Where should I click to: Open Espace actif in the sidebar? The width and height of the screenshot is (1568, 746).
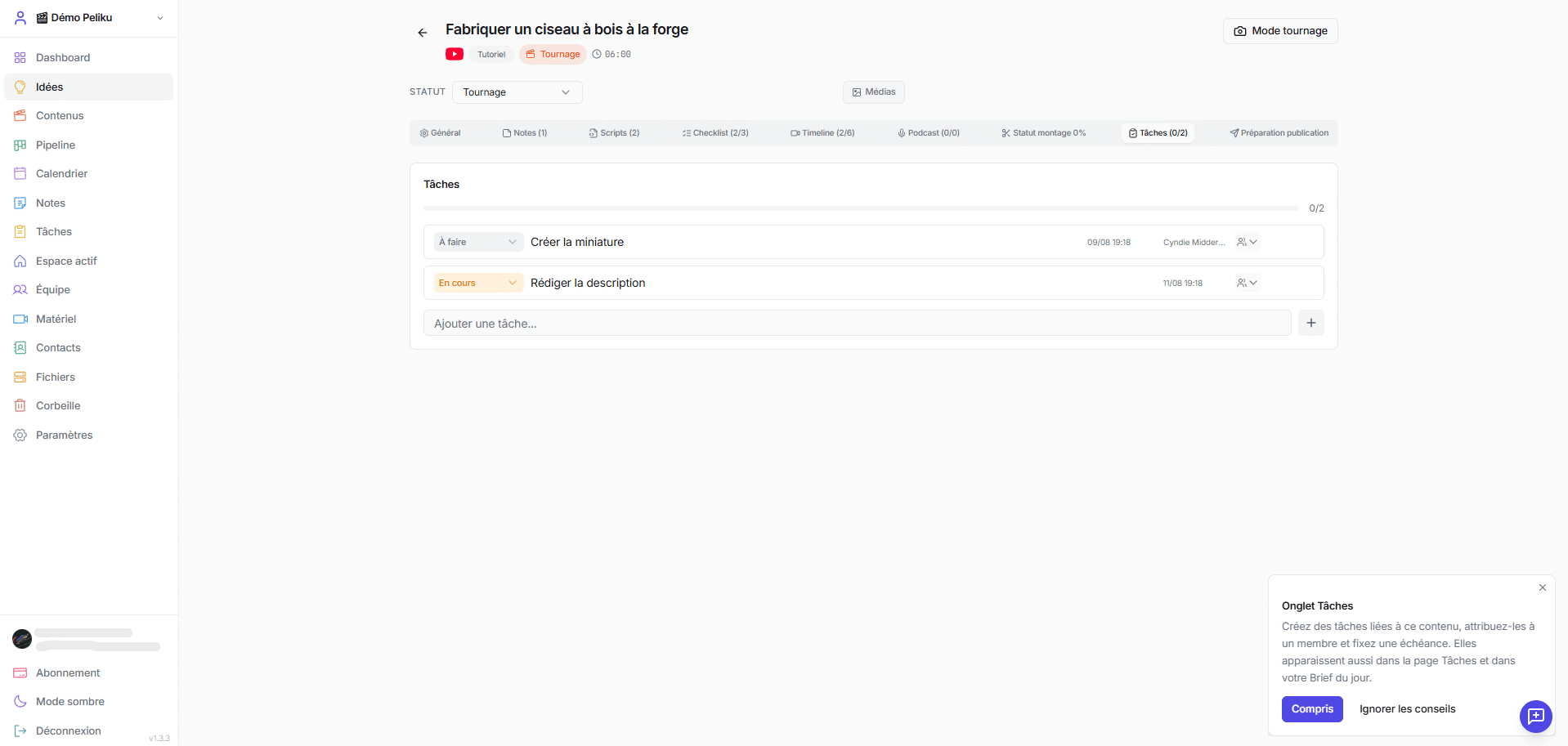(89, 261)
